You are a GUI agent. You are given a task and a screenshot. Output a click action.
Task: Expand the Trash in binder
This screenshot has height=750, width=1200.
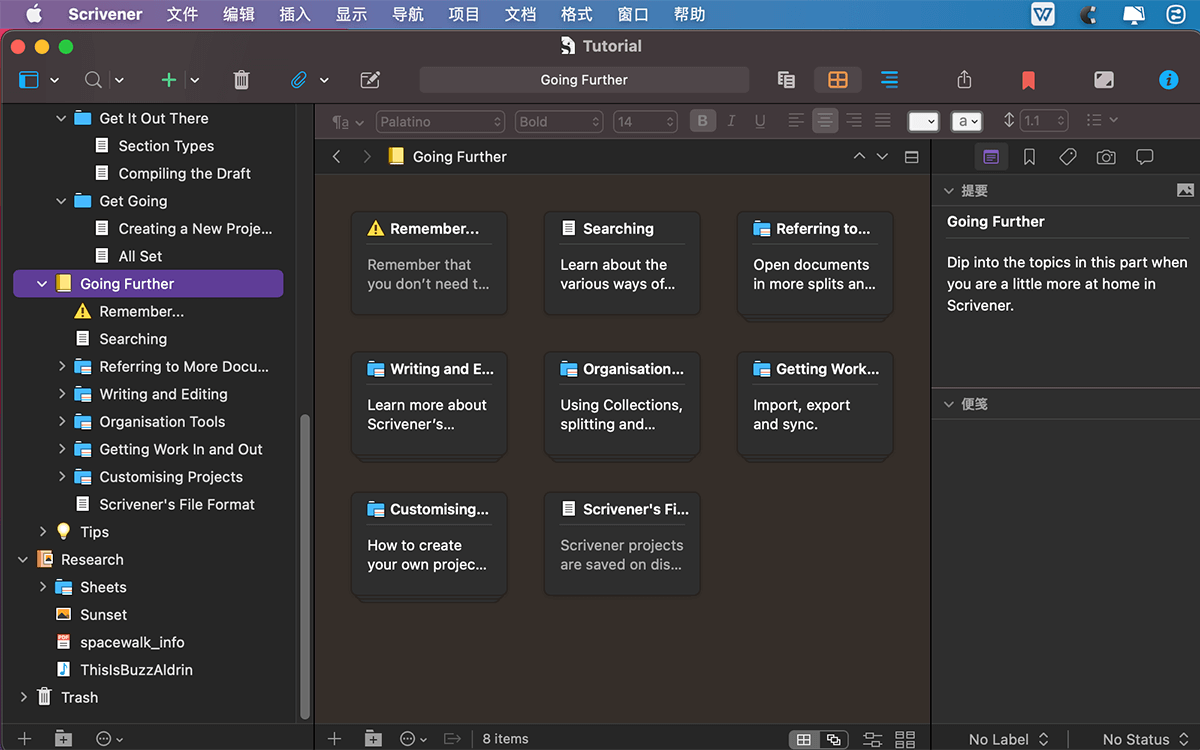[23, 697]
